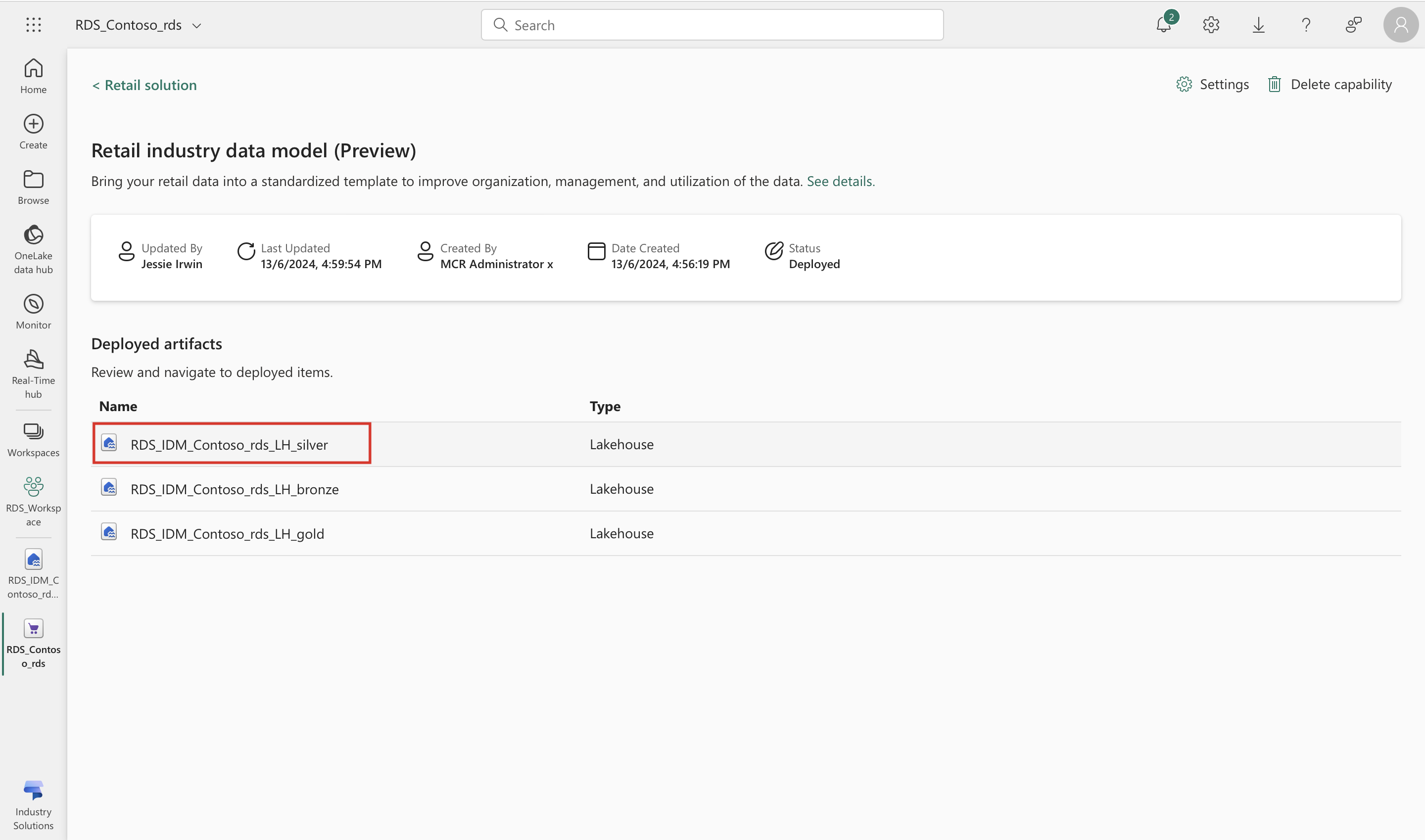Click Created By MCR Administrator x
Image resolution: width=1425 pixels, height=840 pixels.
coord(496,264)
